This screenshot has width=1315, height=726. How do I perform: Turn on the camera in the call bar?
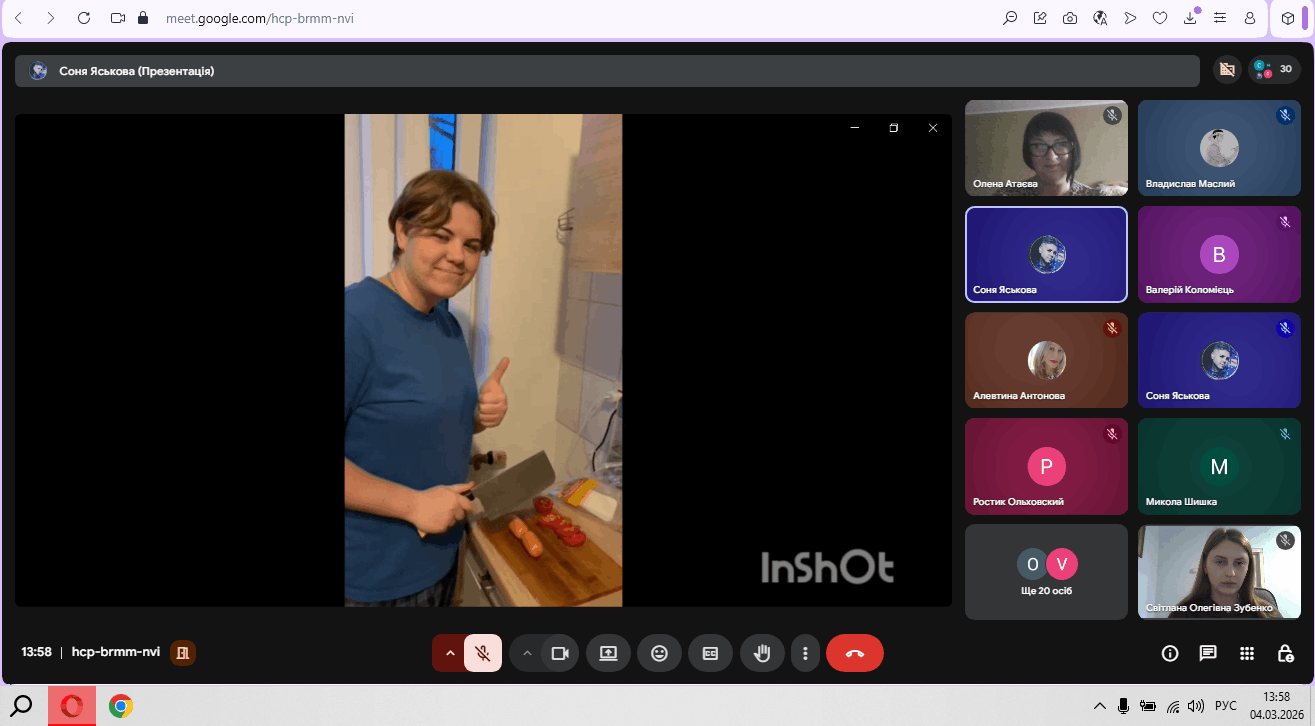click(560, 653)
